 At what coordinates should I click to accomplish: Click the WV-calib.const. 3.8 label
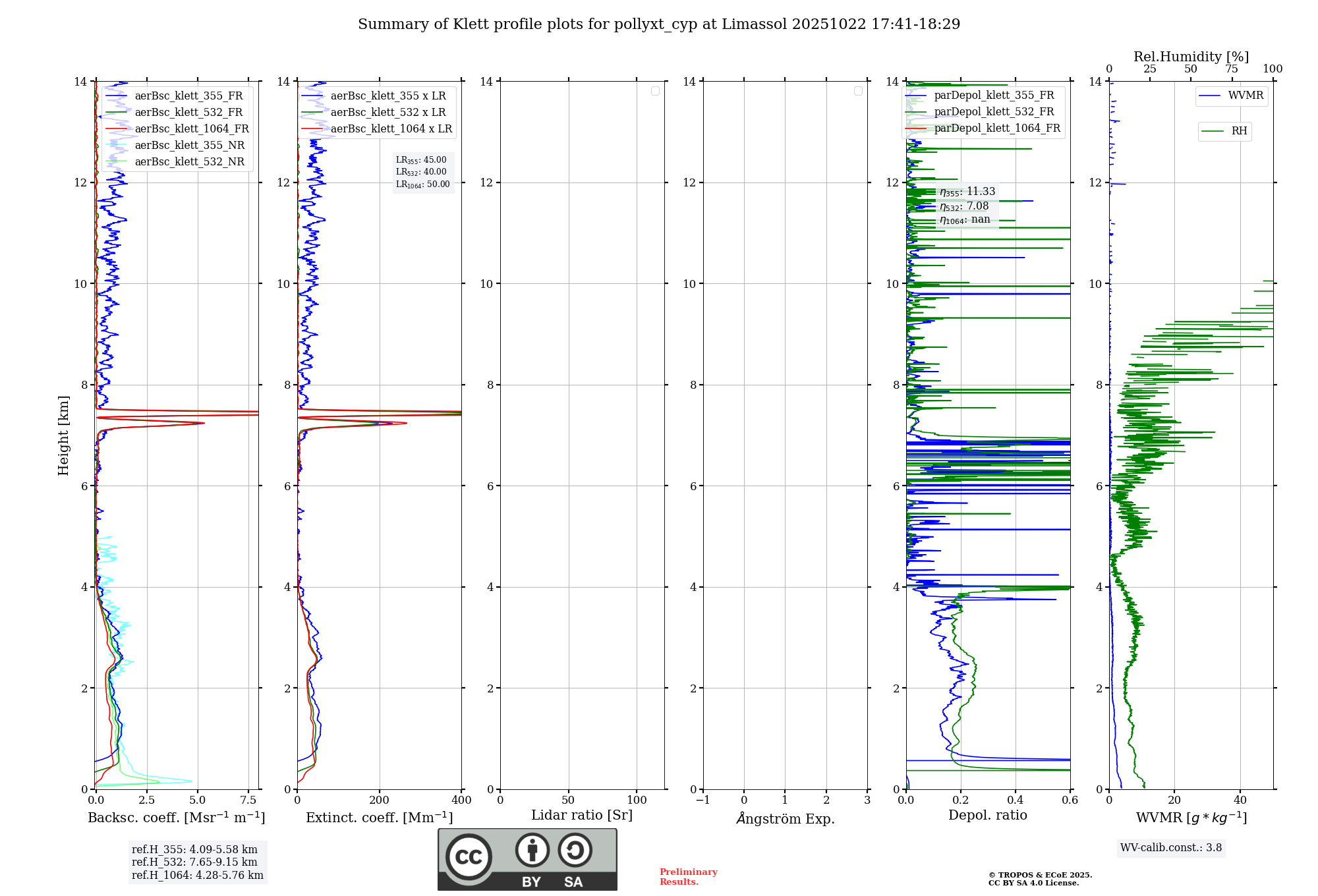point(1170,848)
